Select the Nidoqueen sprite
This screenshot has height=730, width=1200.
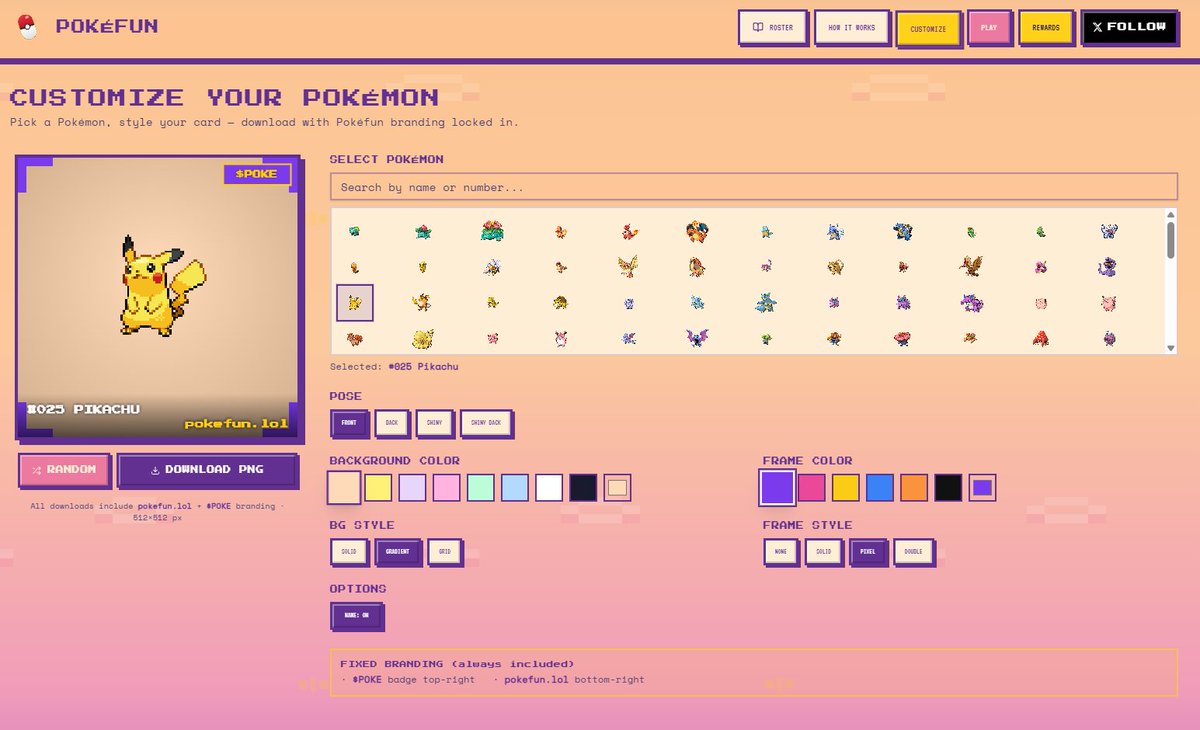pyautogui.click(x=766, y=302)
